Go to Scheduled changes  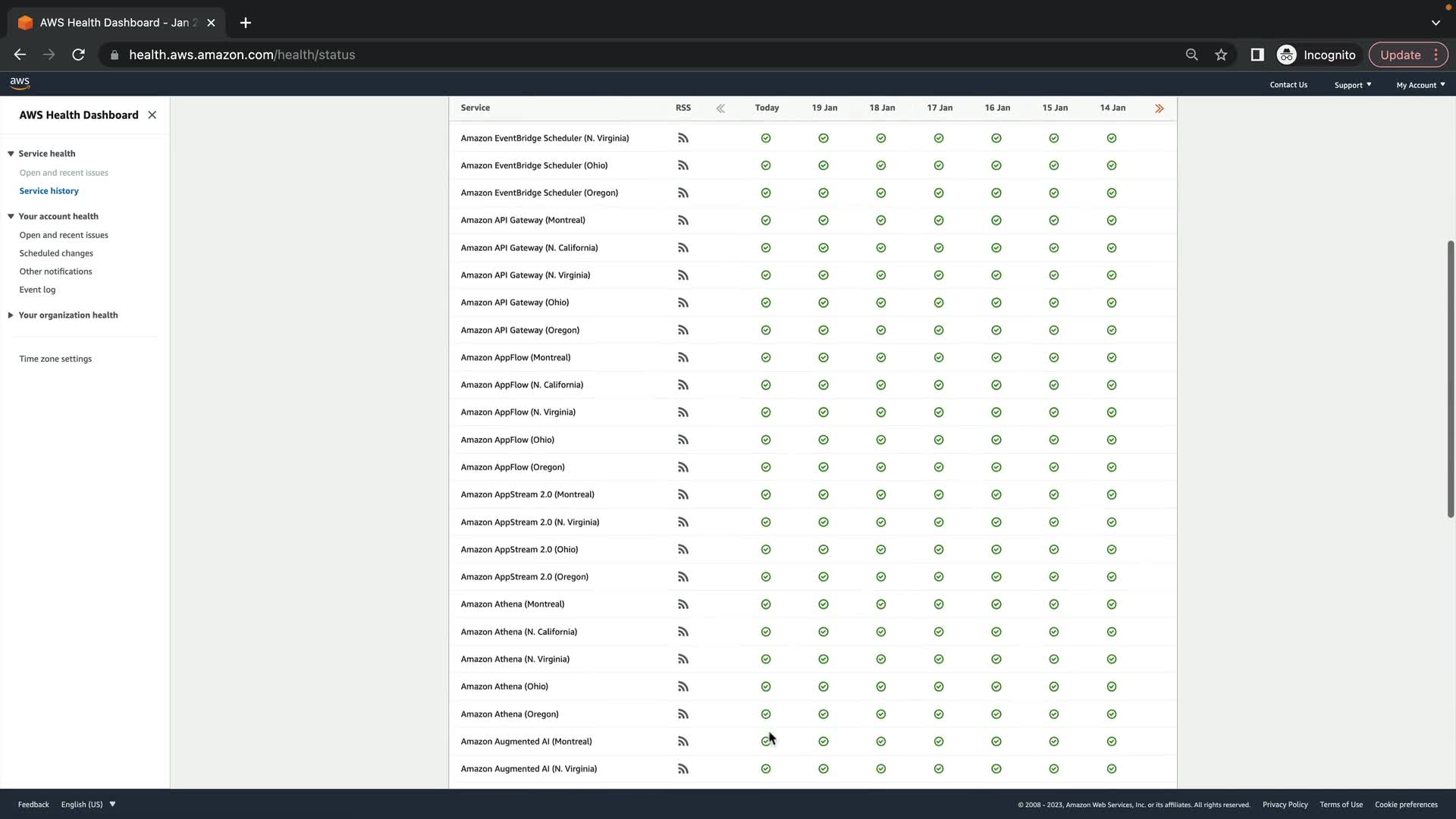click(x=56, y=253)
